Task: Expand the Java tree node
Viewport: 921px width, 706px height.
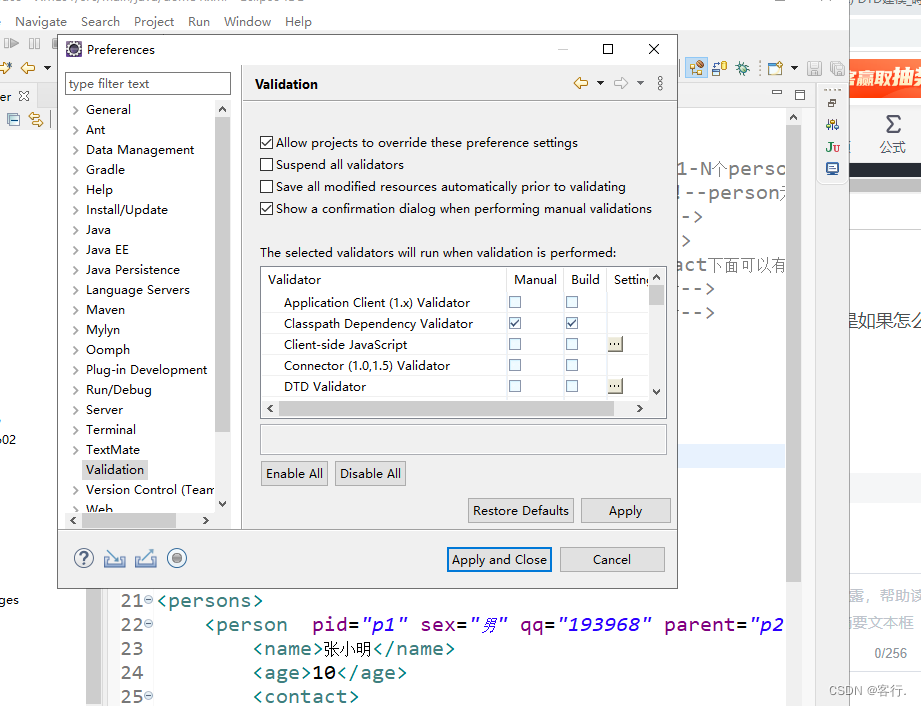Action: 78,229
